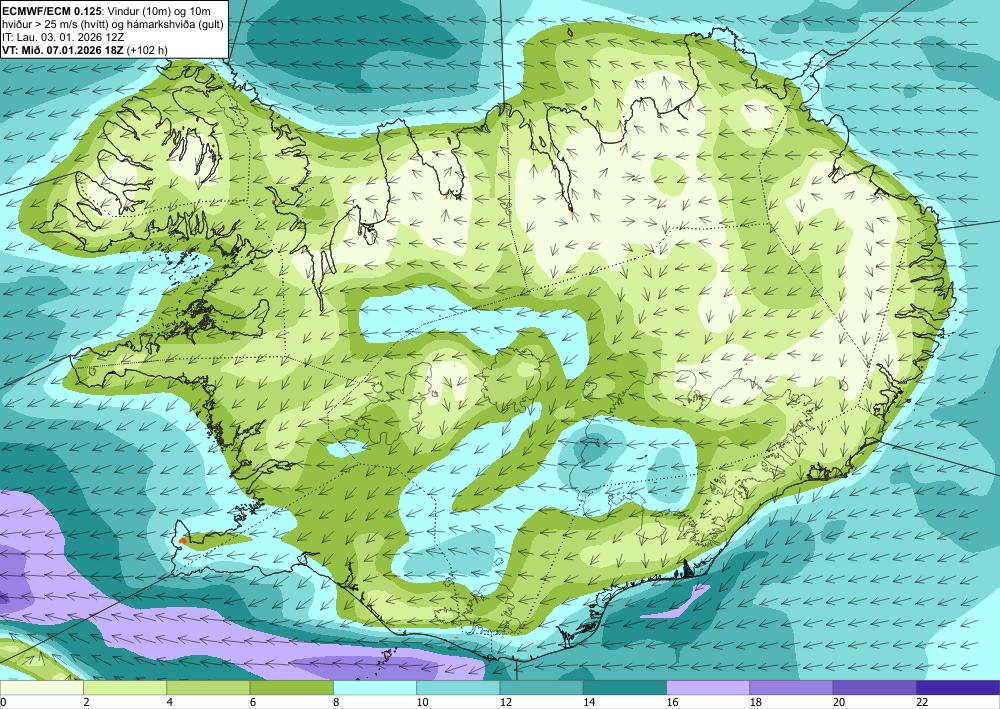Click the legend scale label '8'
Viewport: 1000px width, 709px height.
336,702
